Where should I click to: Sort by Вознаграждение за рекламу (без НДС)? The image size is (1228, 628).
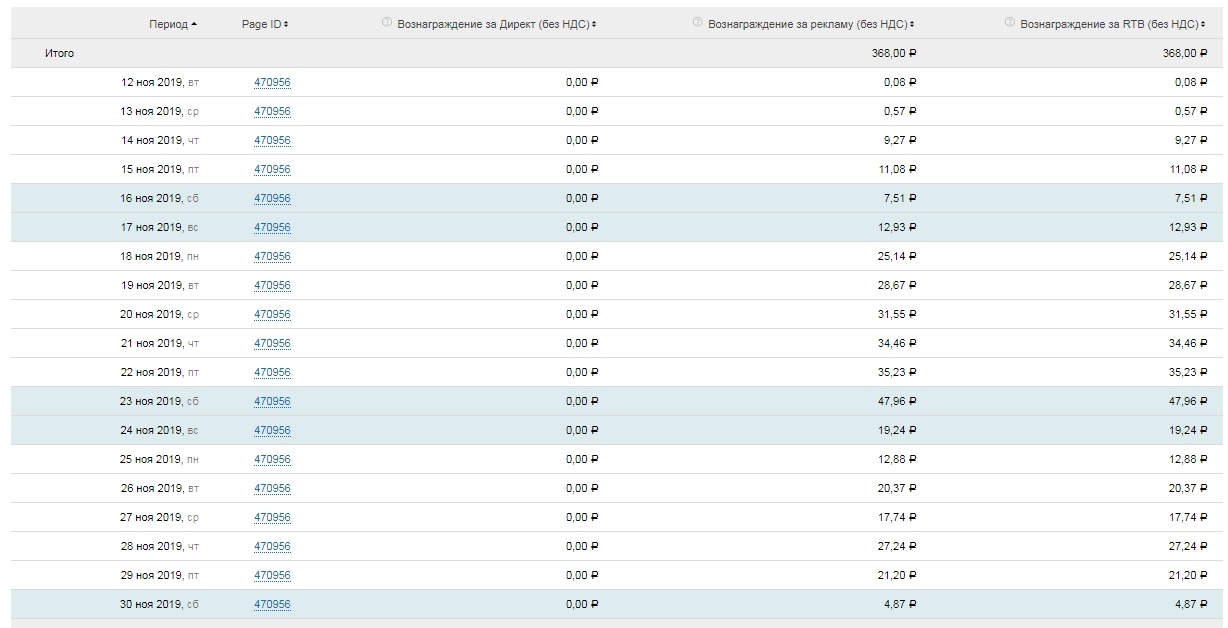(811, 23)
